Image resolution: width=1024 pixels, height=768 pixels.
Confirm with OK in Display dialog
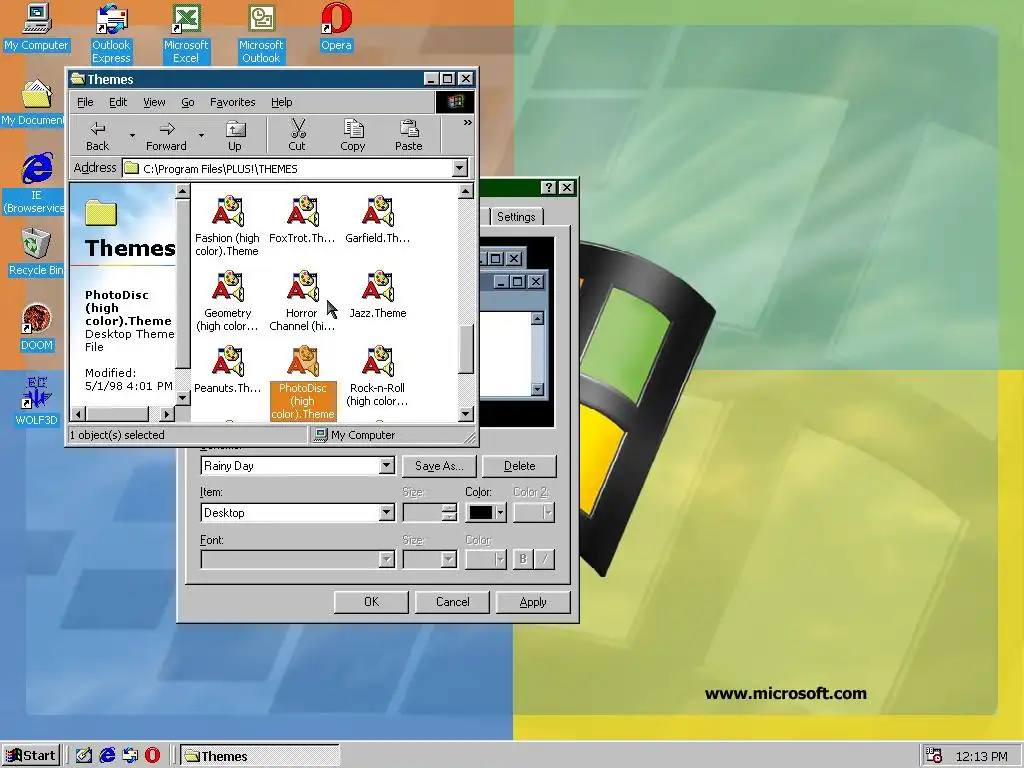point(372,601)
